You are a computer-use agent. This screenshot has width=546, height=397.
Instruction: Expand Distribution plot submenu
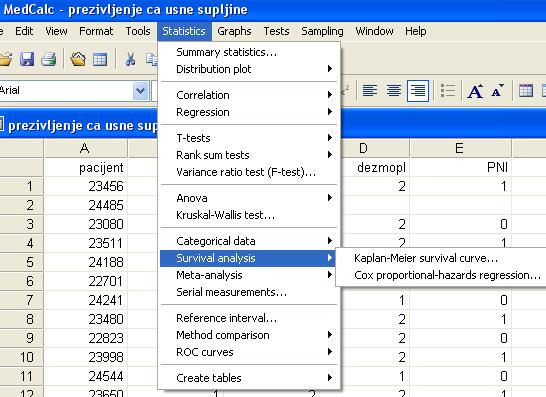pyautogui.click(x=250, y=69)
